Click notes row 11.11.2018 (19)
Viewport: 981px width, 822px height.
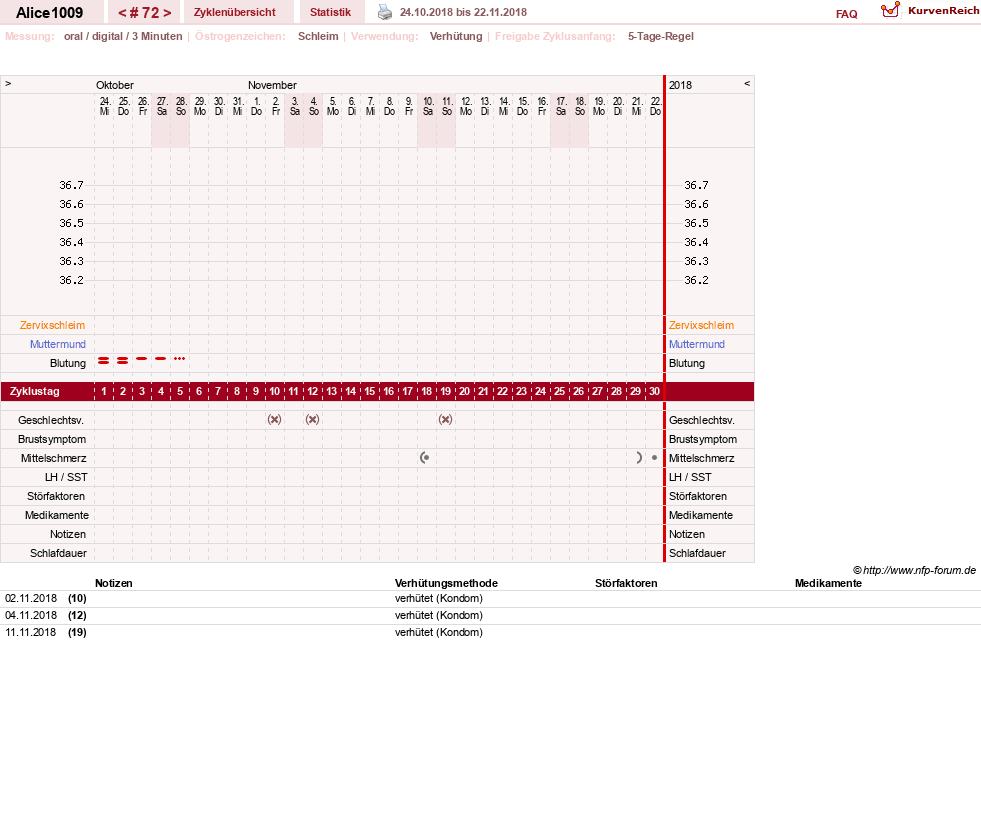tap(490, 632)
